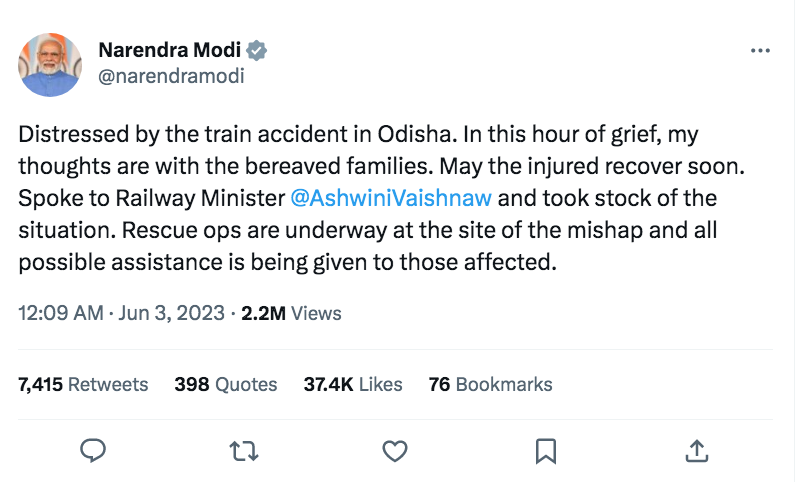
Task: Click the blue verified badge
Action: (257, 50)
